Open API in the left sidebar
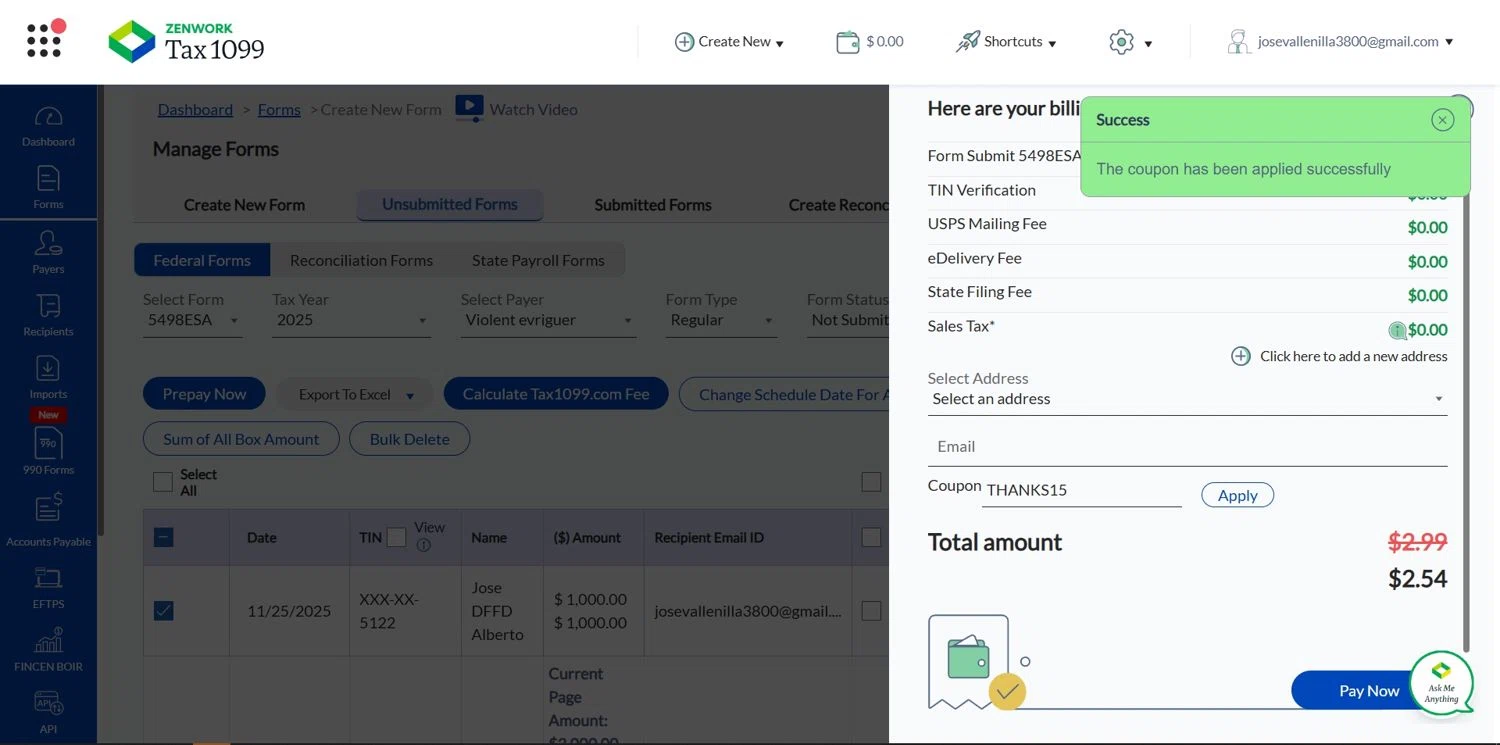The height and width of the screenshot is (745, 1500). point(48,712)
